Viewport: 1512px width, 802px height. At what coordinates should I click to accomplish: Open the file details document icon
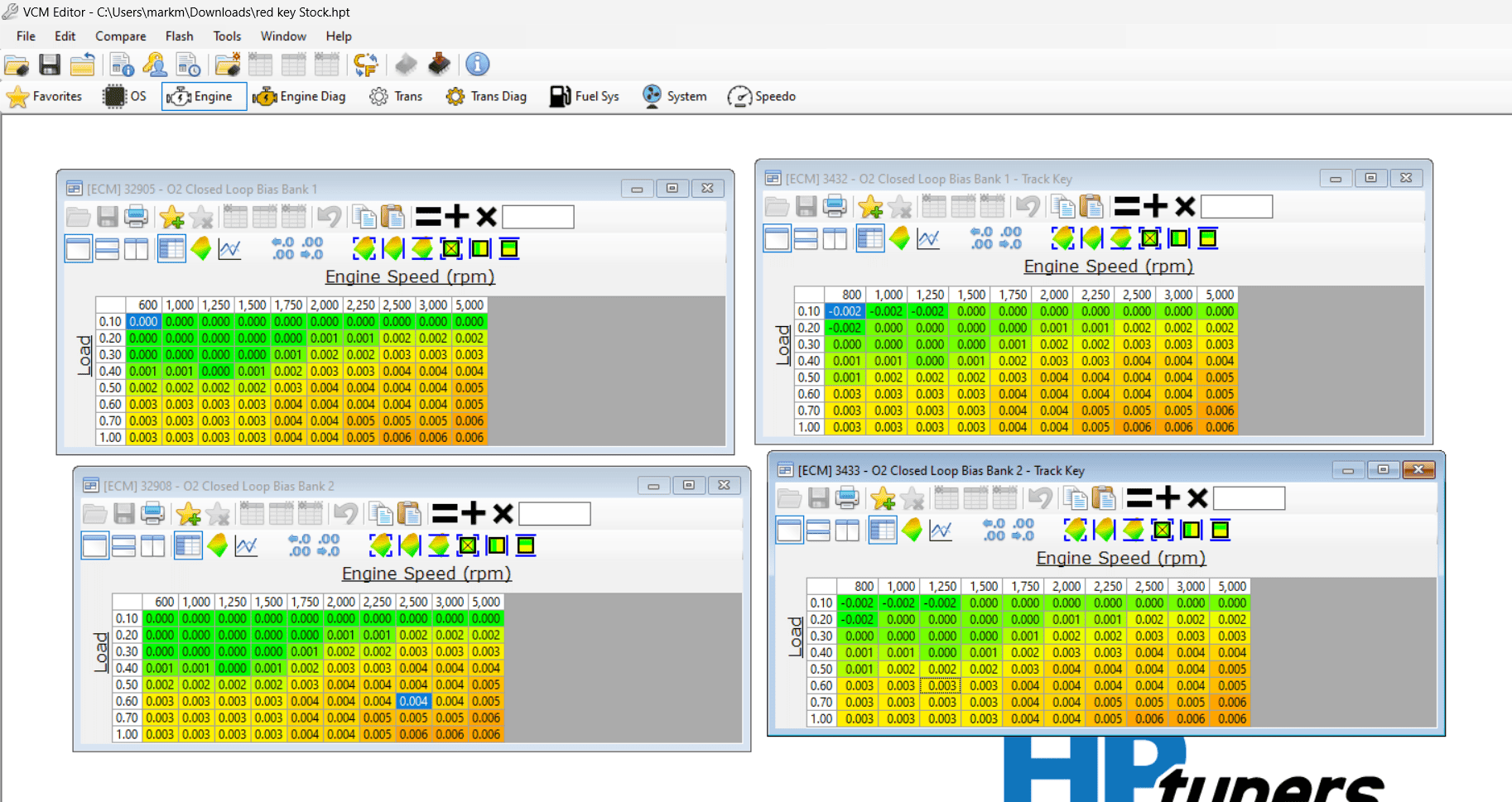122,65
